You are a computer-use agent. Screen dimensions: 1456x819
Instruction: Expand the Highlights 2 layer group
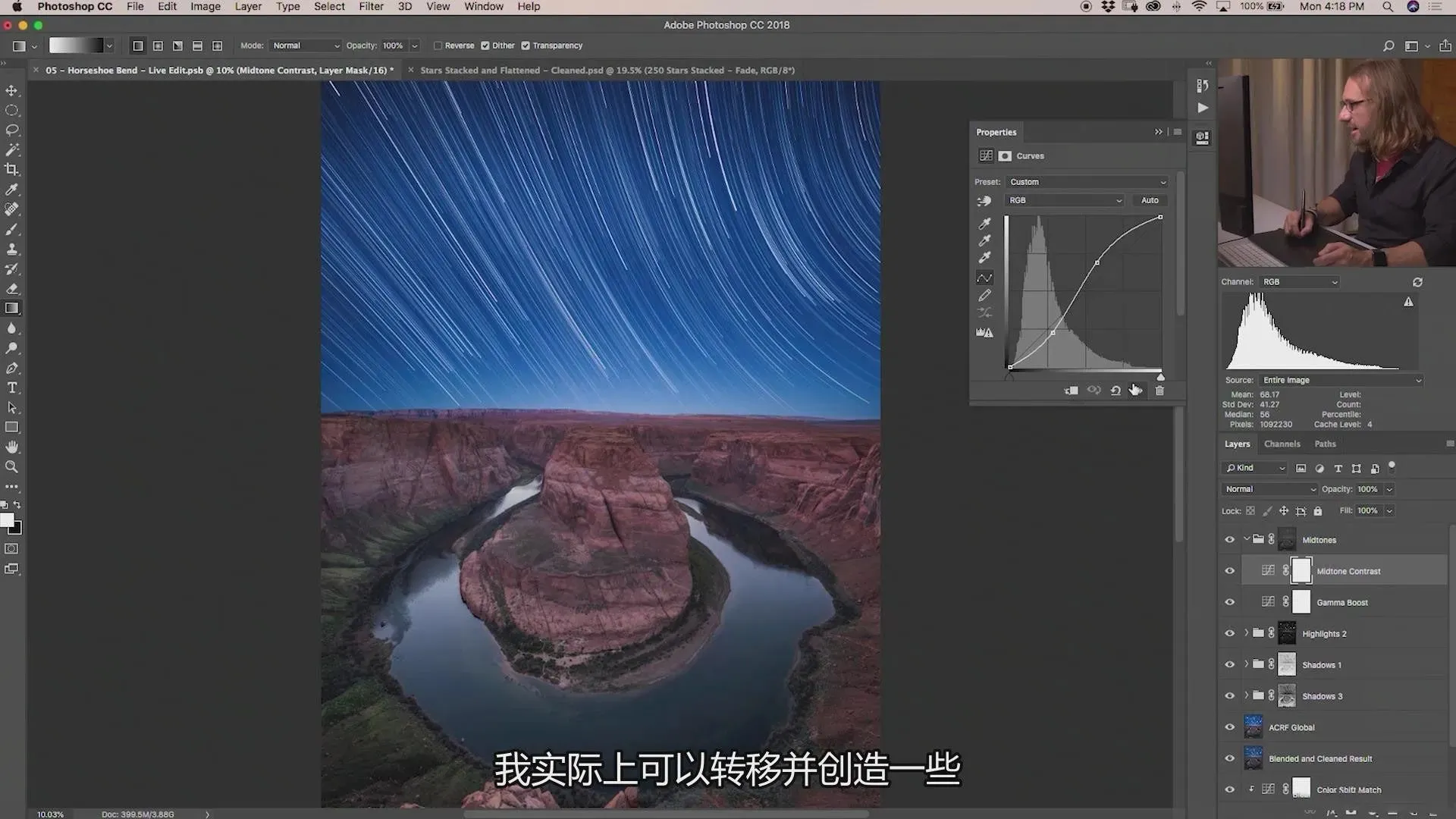tap(1246, 633)
